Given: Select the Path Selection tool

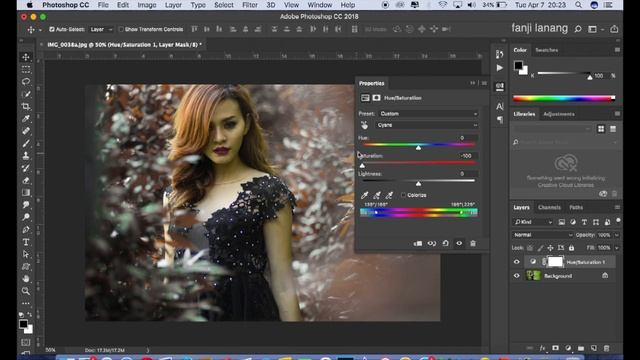Looking at the screenshot, I should click(26, 254).
